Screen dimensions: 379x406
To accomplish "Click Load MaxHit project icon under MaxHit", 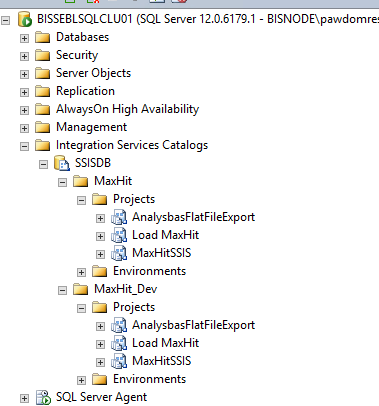I will click(119, 235).
